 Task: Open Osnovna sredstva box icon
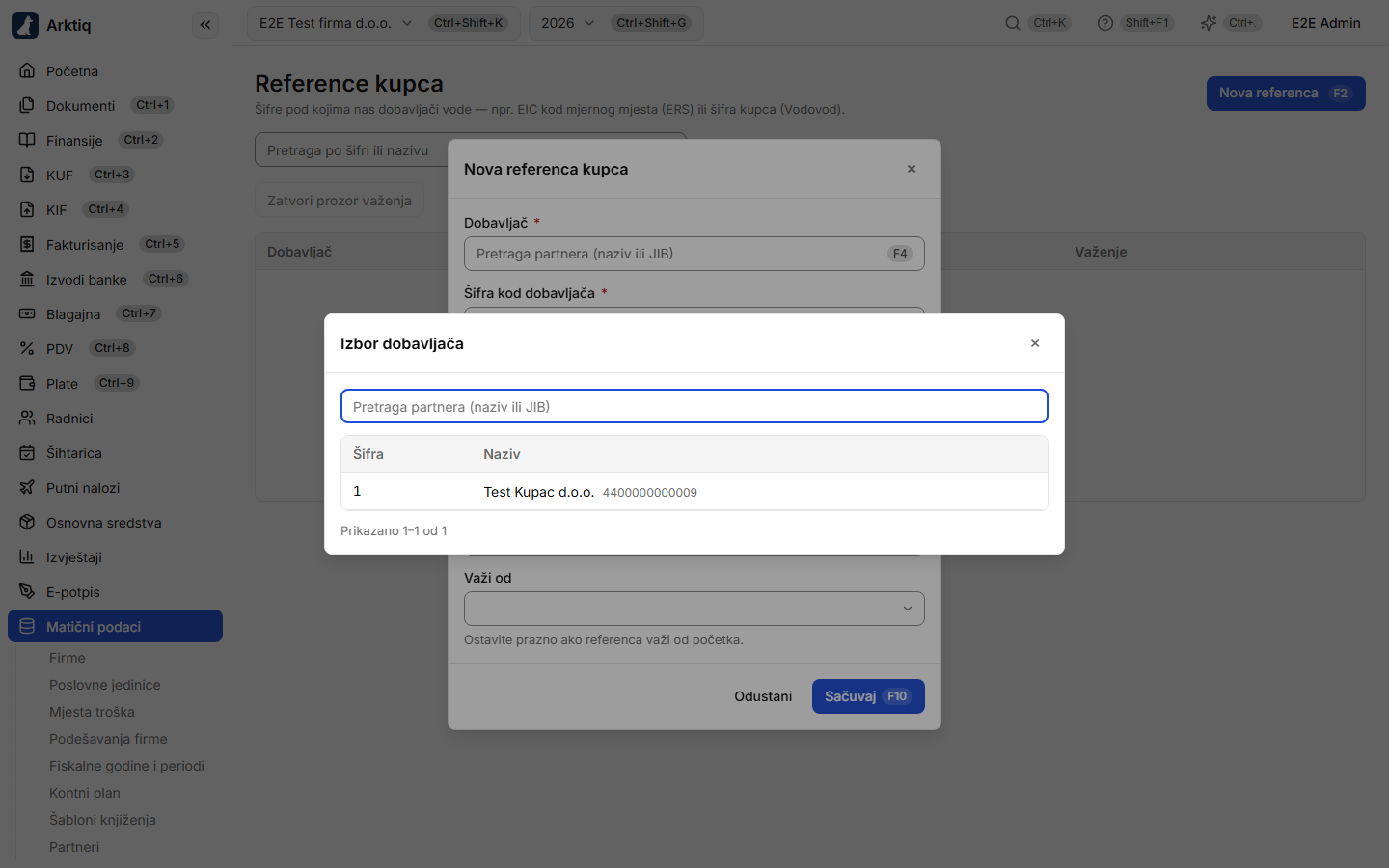coord(27,523)
